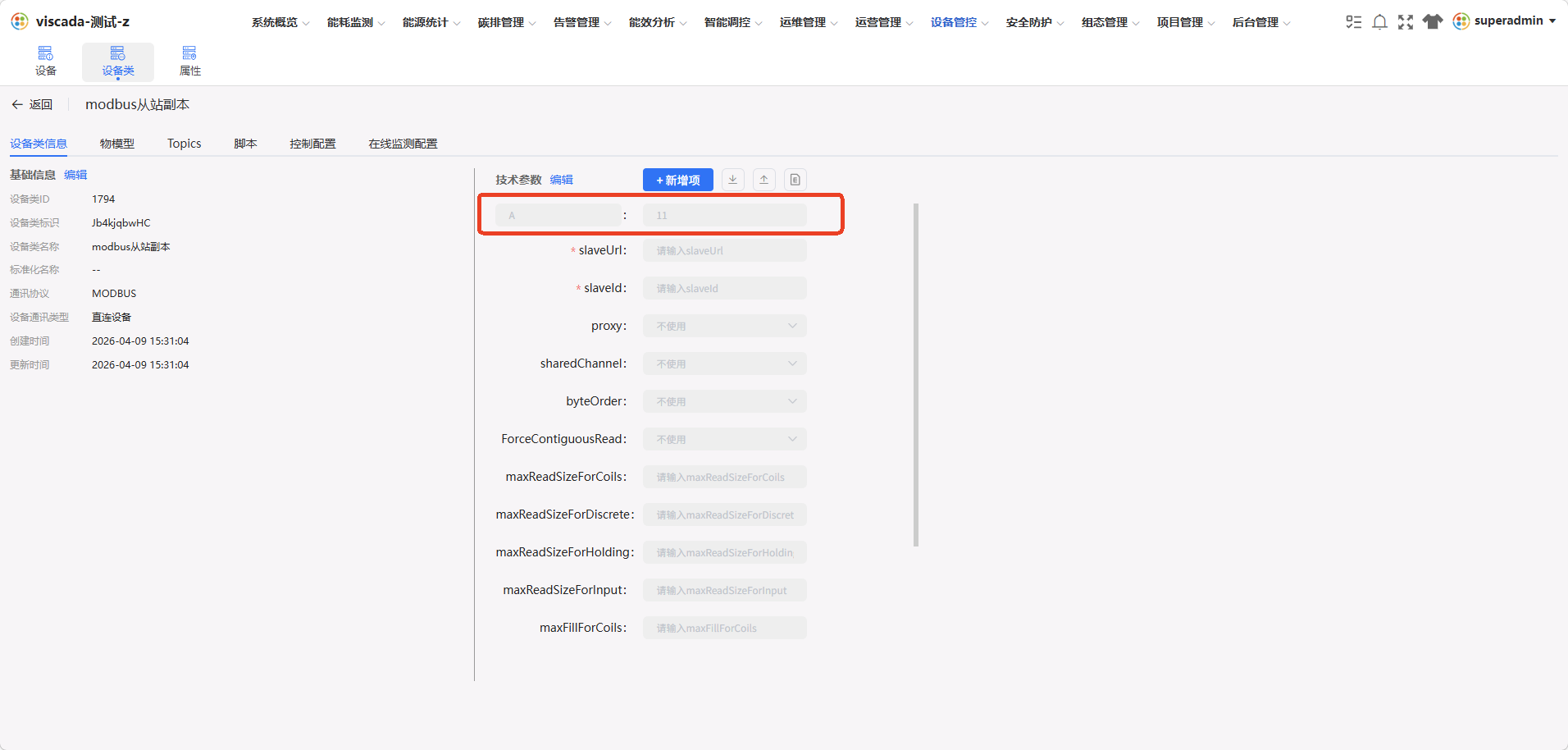Select the 设备 sub-menu icon

46,53
